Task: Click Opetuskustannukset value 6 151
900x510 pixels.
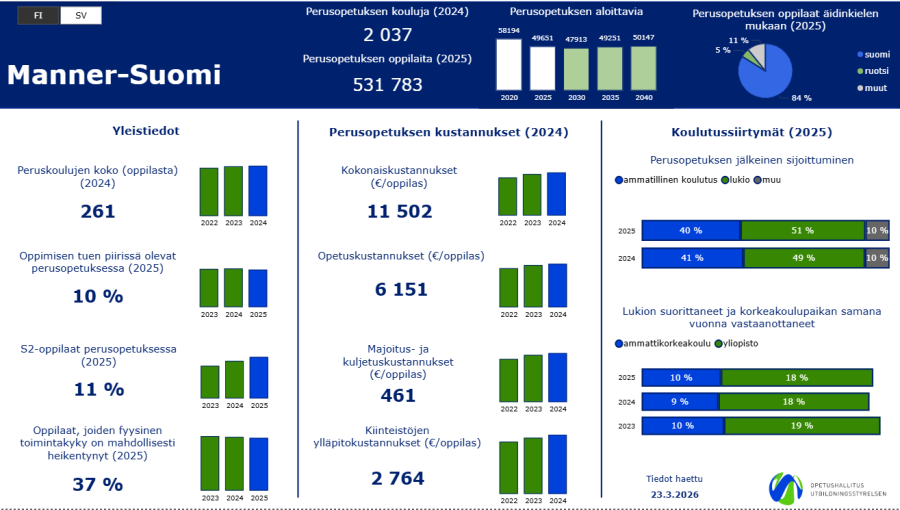Action: 401,289
